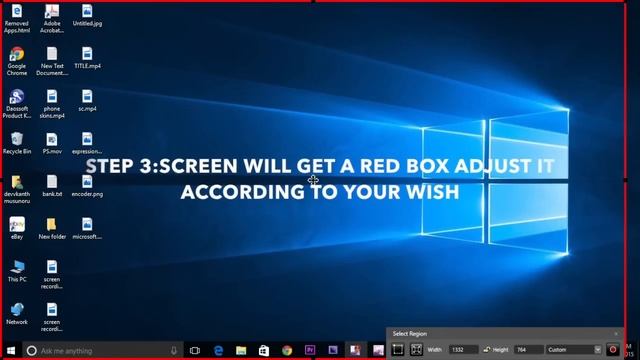Toggle the aspect ratio lock beside Height
This screenshot has width=640, height=360.
pyautogui.click(x=486, y=350)
